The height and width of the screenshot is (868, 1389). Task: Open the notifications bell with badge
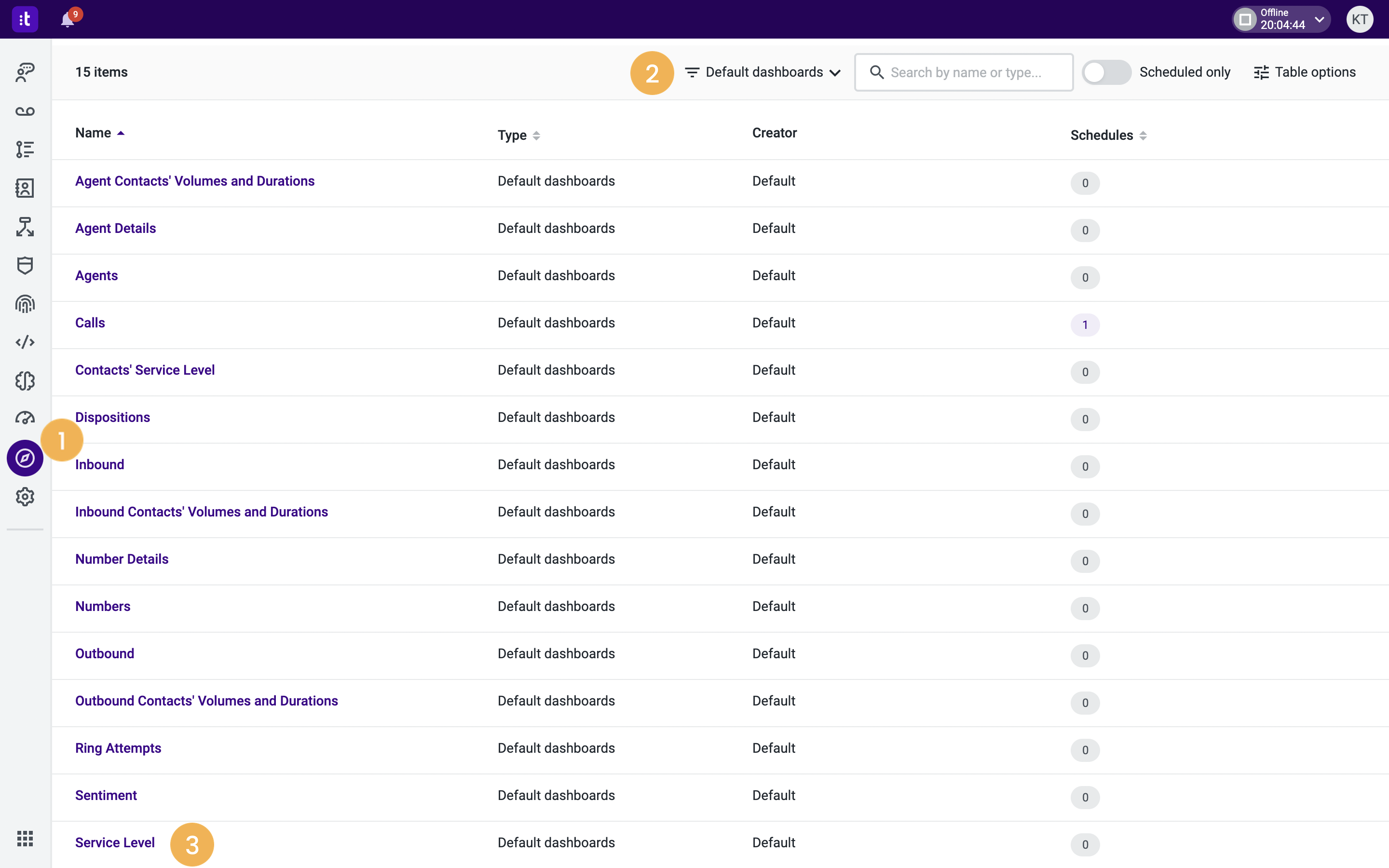[x=68, y=19]
